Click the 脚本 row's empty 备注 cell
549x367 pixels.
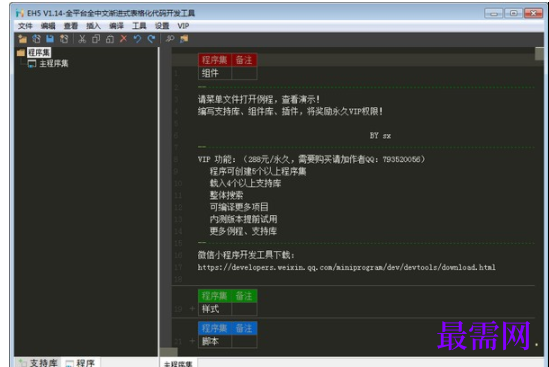(x=244, y=341)
